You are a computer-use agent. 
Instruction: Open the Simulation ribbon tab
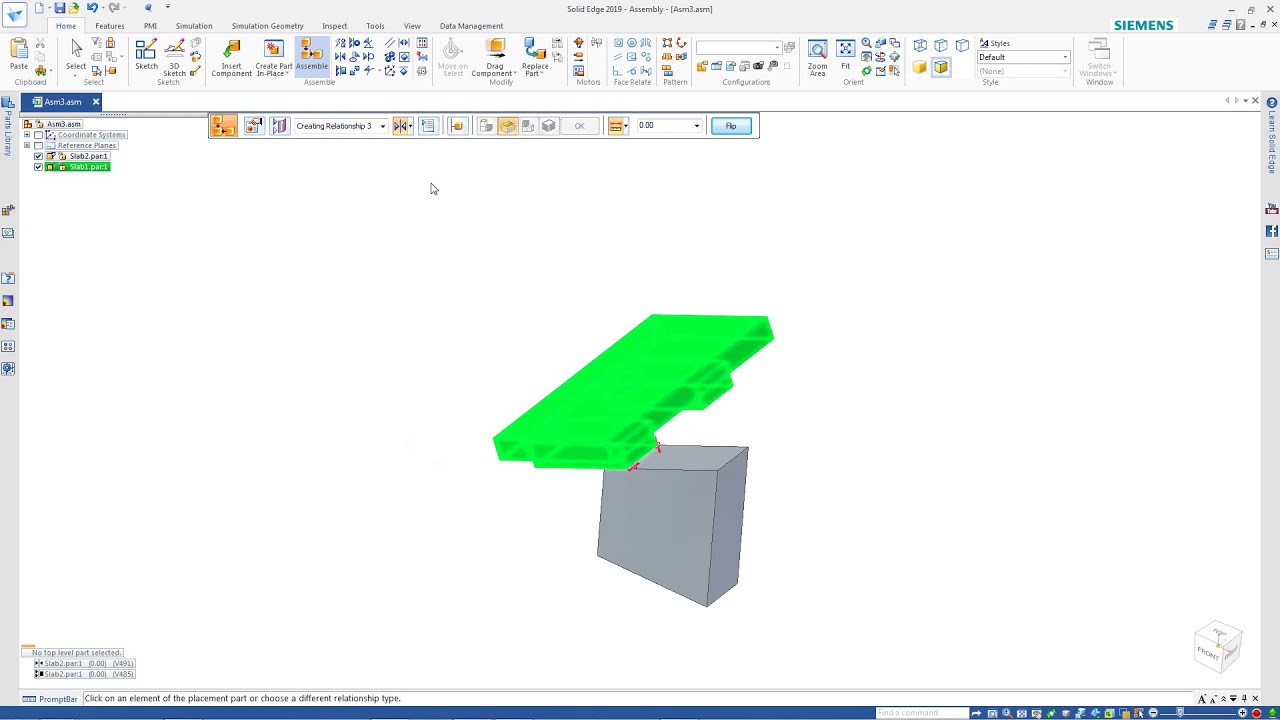(x=194, y=26)
